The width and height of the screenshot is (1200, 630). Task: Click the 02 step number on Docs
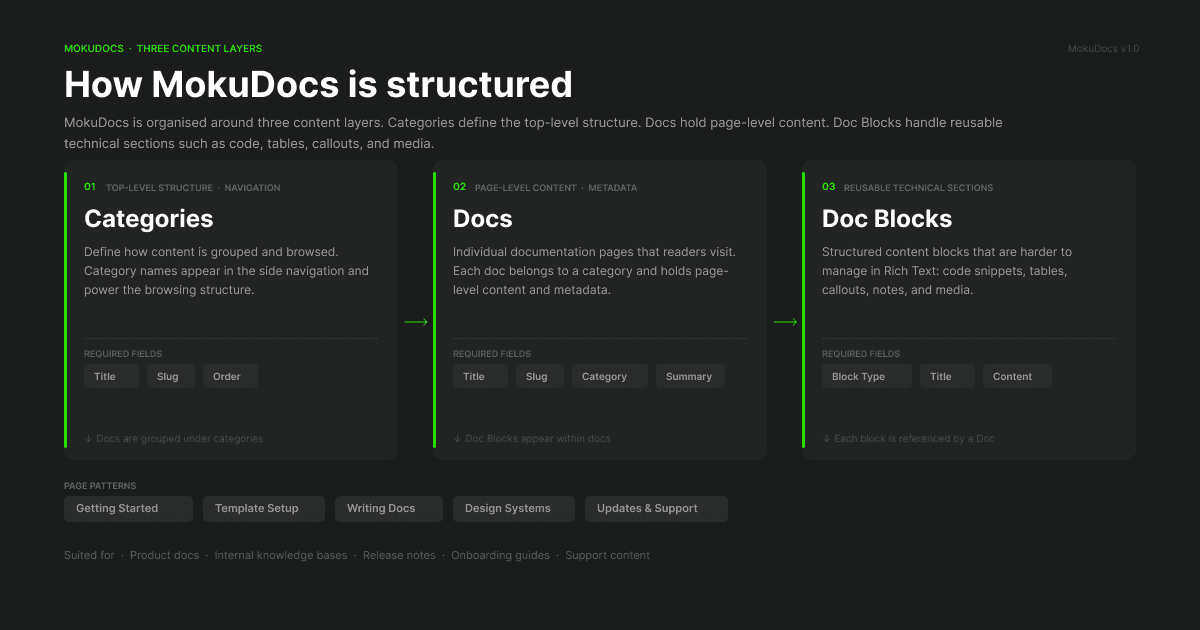(460, 187)
